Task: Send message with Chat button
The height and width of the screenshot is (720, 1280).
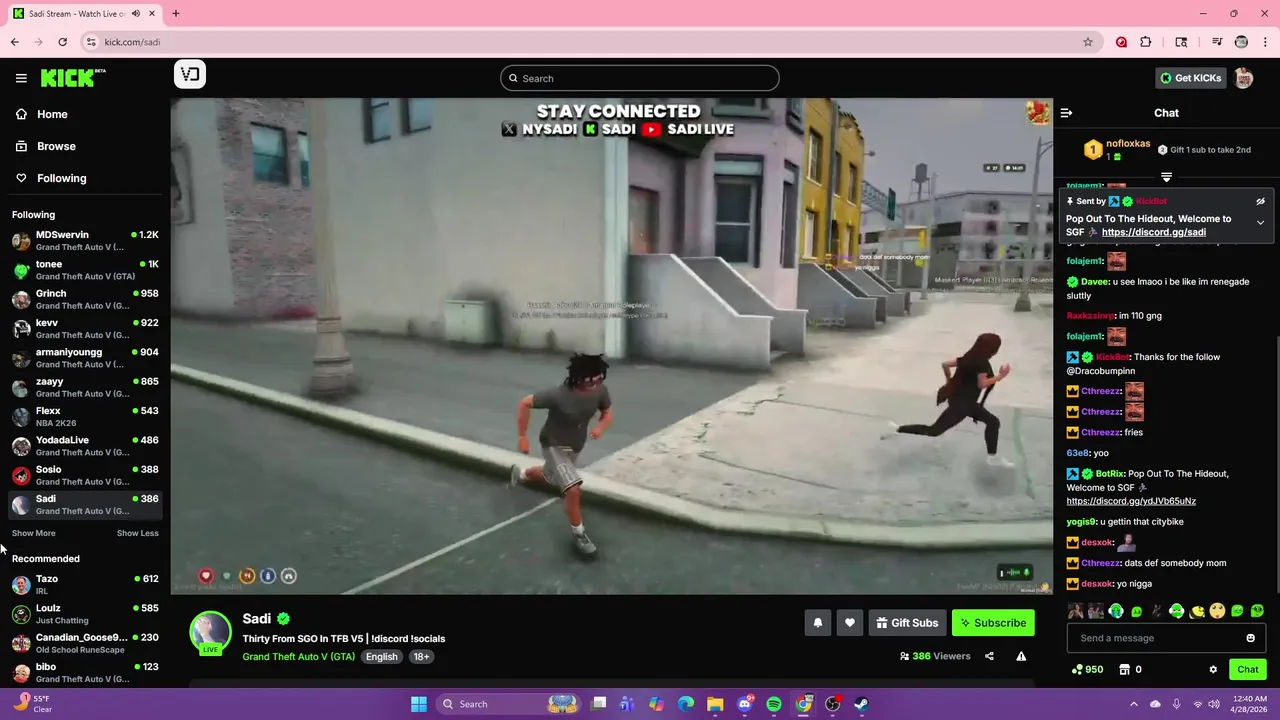Action: click(x=1248, y=669)
